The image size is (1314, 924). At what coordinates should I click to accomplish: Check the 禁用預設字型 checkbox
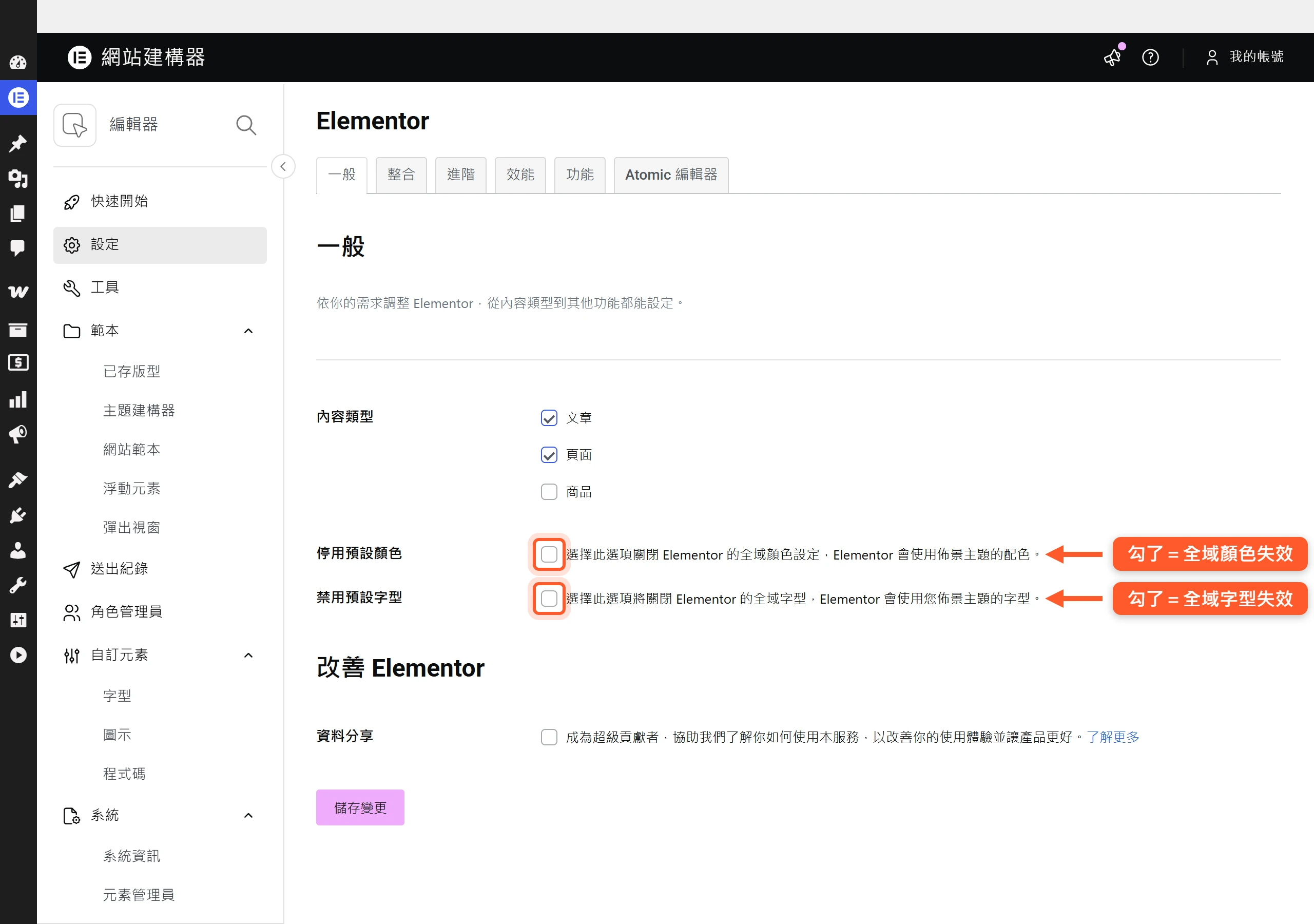549,598
